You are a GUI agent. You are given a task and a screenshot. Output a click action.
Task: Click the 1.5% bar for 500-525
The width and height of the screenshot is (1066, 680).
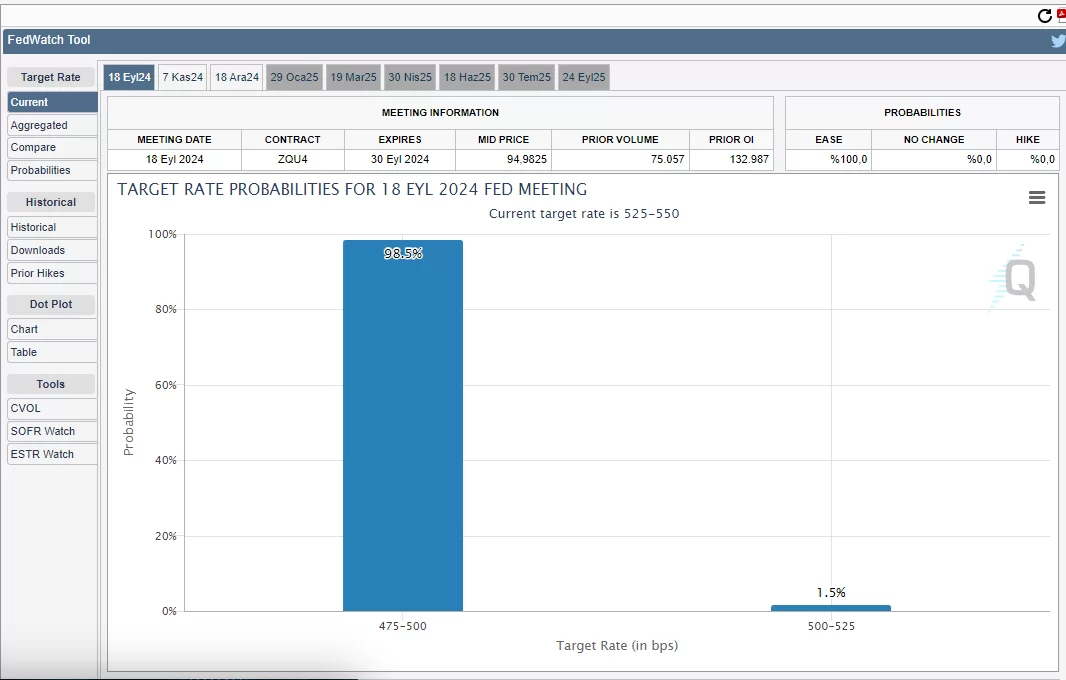[x=830, y=608]
